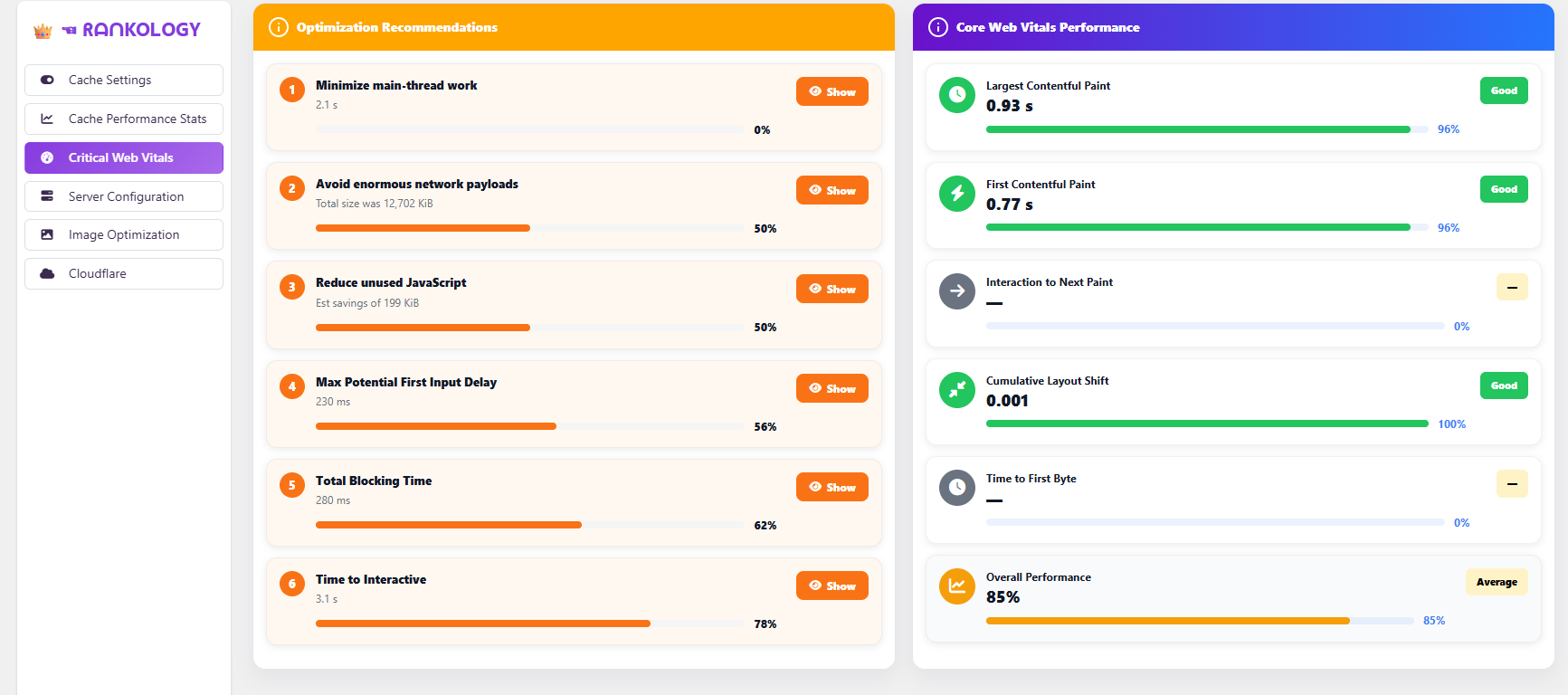The height and width of the screenshot is (695, 1568).
Task: Click the Cumulative Layout Shift compress icon
Action: click(x=957, y=390)
